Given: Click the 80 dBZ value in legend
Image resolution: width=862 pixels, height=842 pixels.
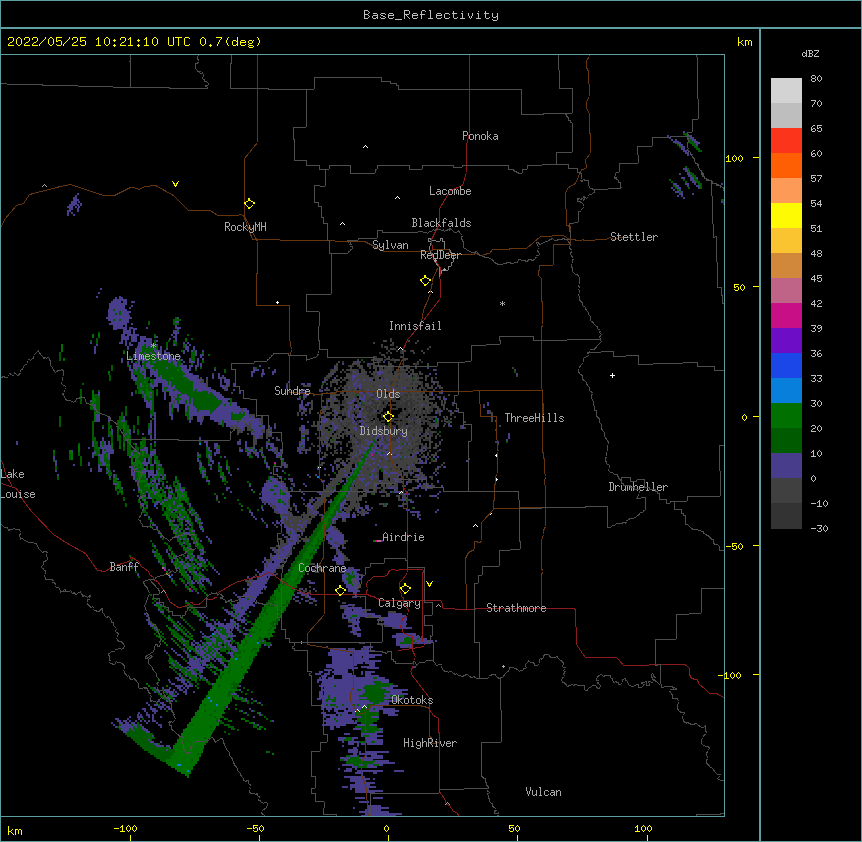Looking at the screenshot, I should tap(816, 79).
